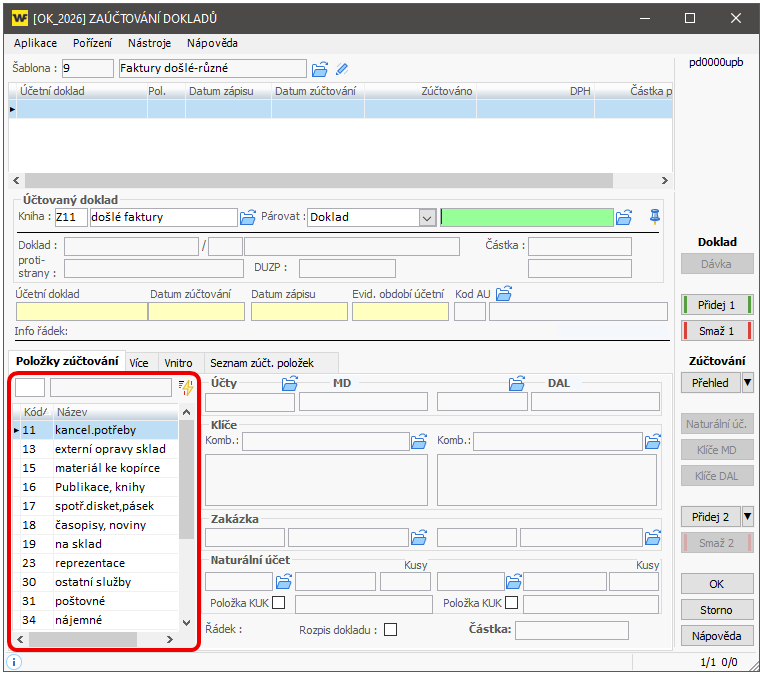Open the Aplikace menu
Screen dimensions: 763x675
[36, 43]
